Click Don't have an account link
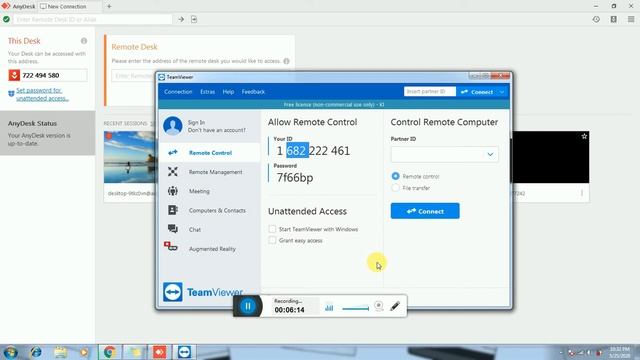The image size is (640, 360). point(217,130)
